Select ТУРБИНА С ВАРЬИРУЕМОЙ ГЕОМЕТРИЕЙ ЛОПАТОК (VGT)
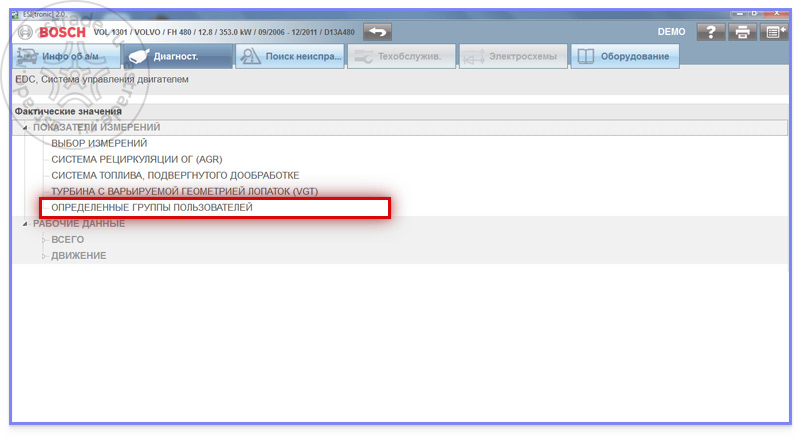Screen dimensions: 799x437 (x=184, y=192)
